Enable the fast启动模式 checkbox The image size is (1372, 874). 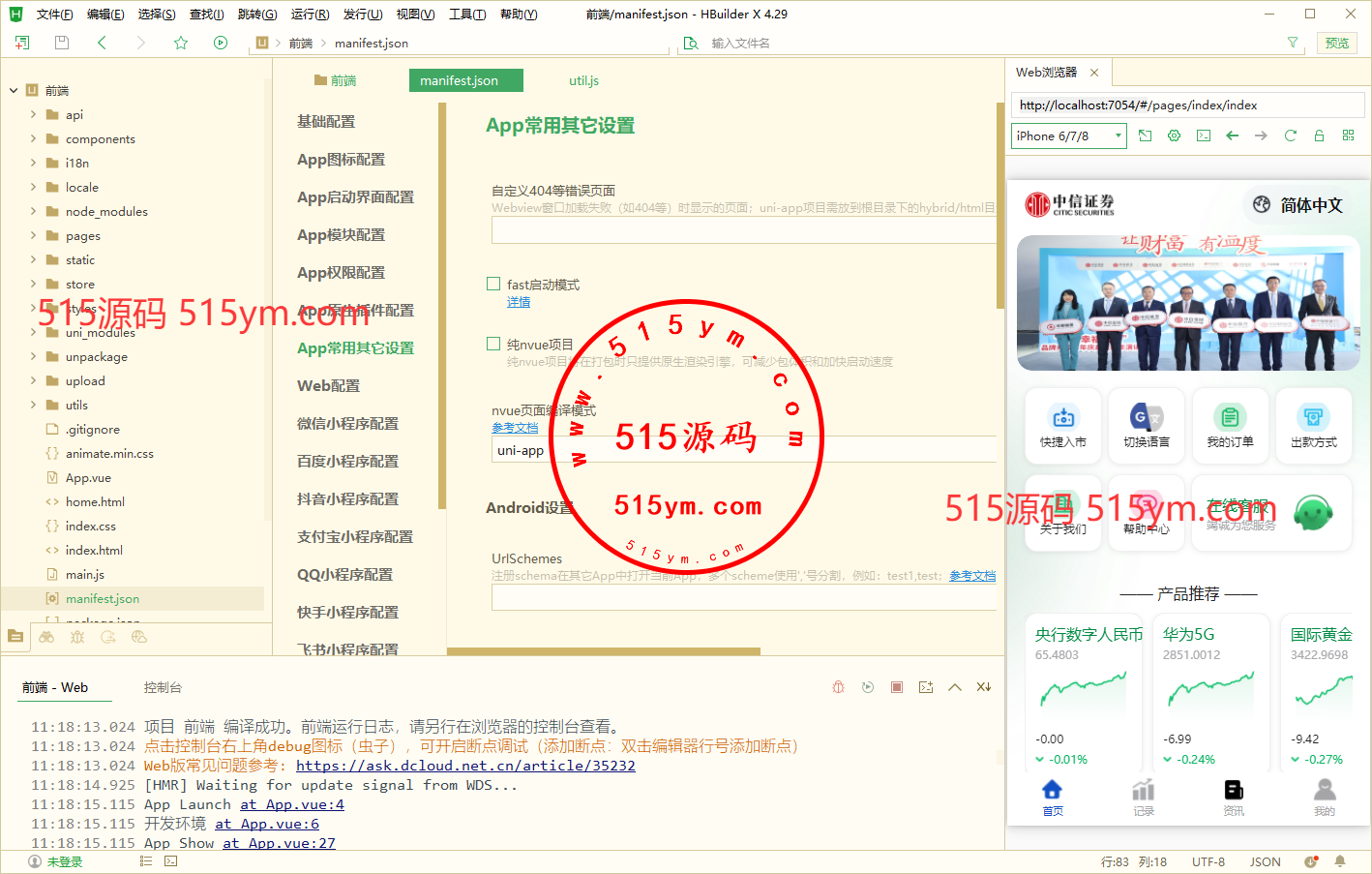493,285
